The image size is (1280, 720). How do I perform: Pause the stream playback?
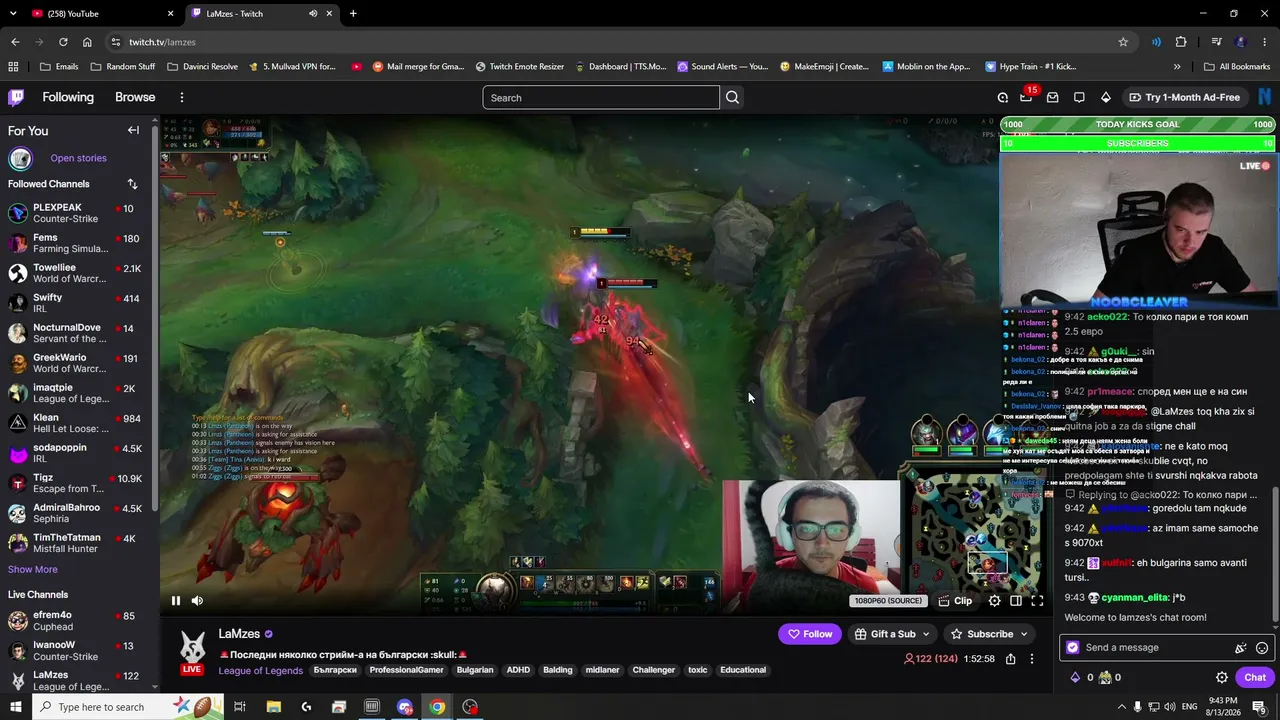click(x=176, y=601)
